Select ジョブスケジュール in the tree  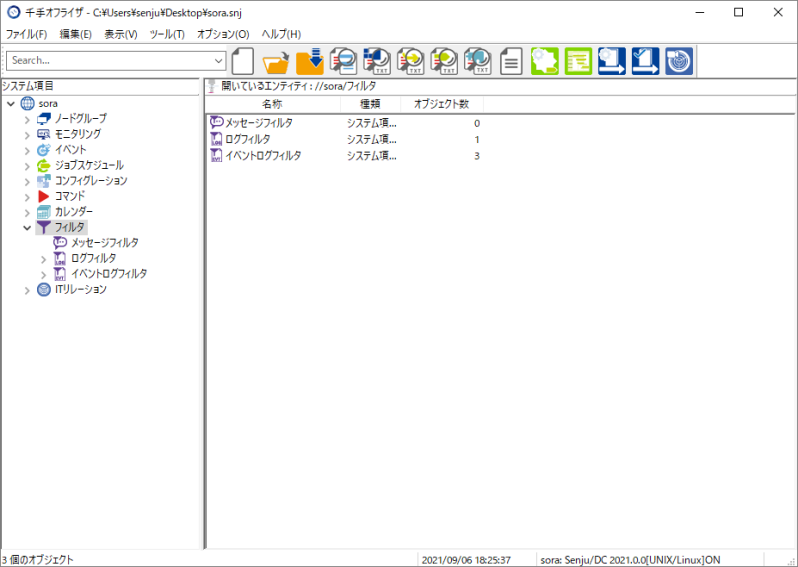(x=89, y=165)
